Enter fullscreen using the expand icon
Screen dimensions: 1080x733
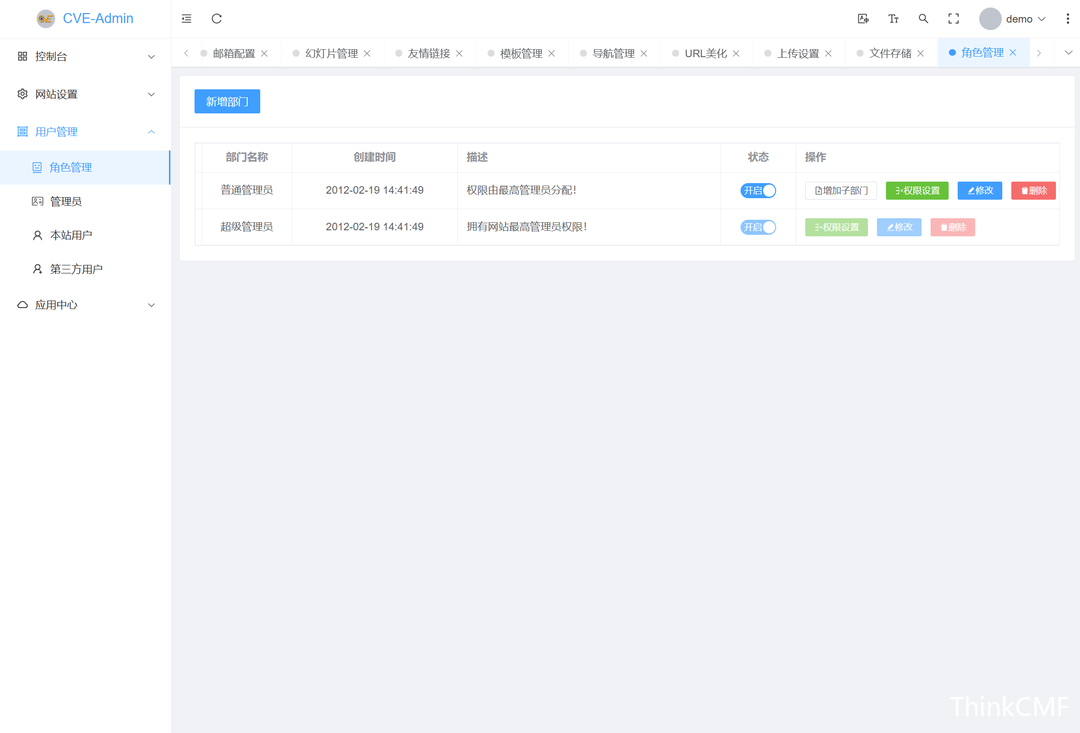coord(953,19)
